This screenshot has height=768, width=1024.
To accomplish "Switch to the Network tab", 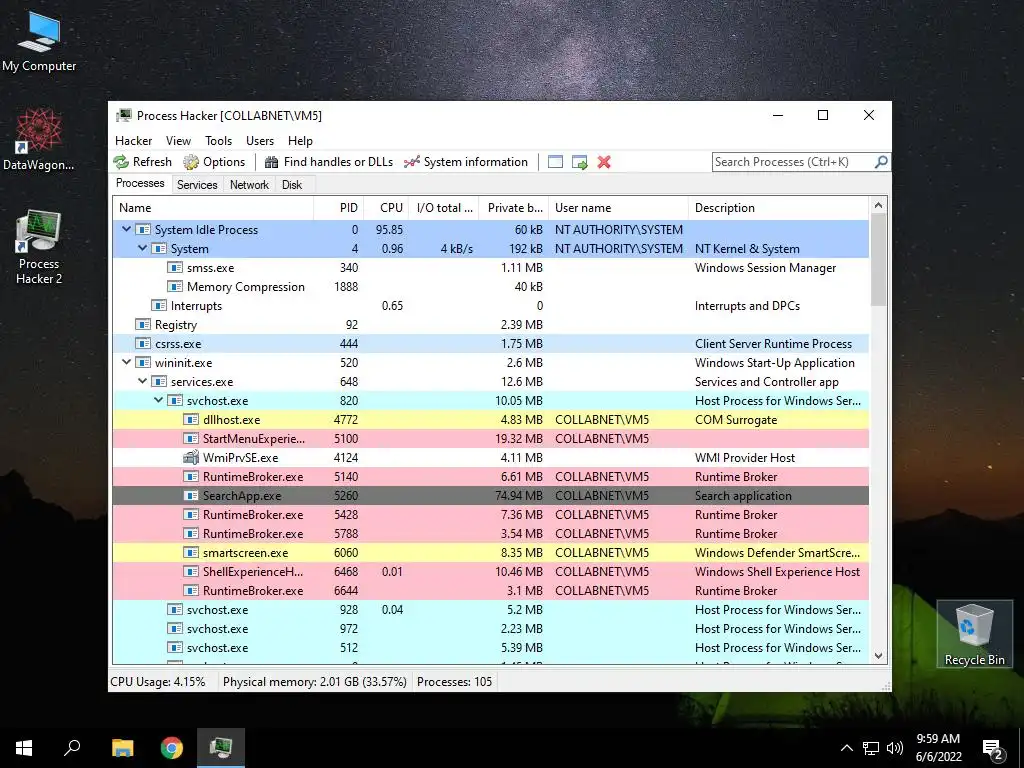I will coord(249,185).
